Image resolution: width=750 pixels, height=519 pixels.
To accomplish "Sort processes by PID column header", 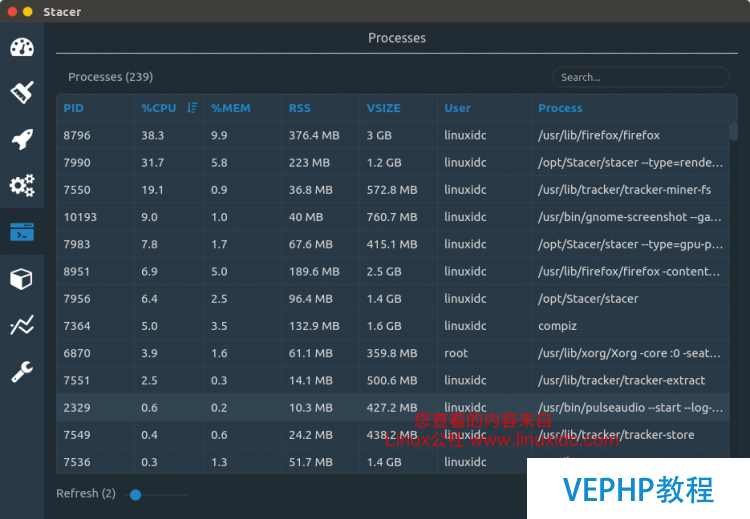I will (73, 108).
